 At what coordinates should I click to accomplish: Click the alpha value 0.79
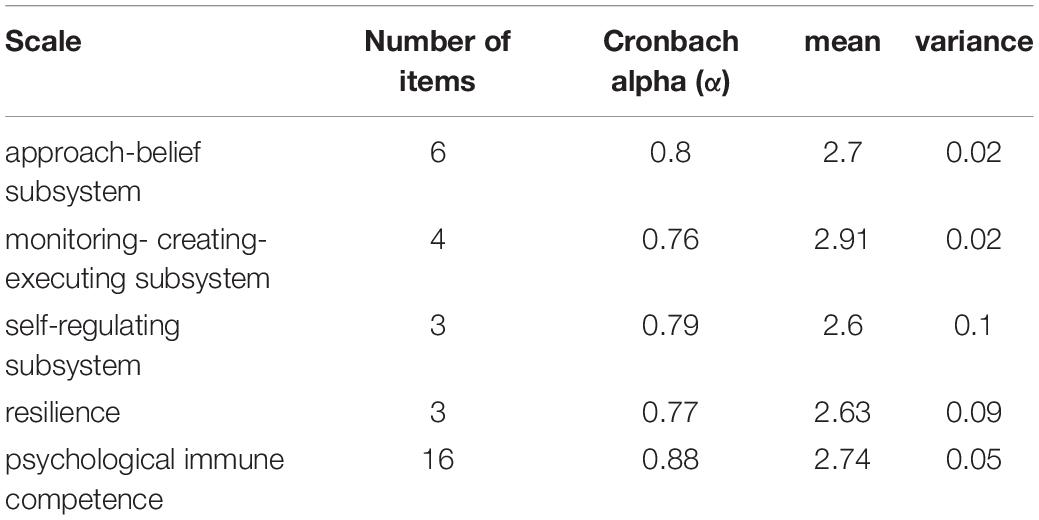point(670,326)
